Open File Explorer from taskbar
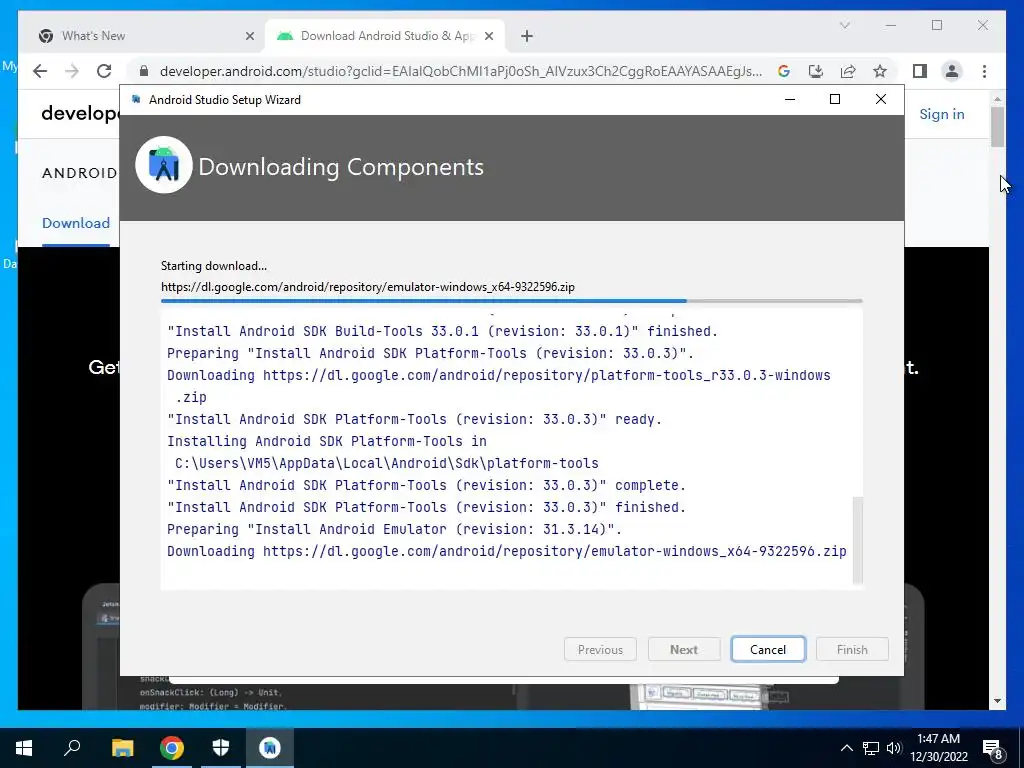This screenshot has width=1024, height=768. tap(122, 748)
